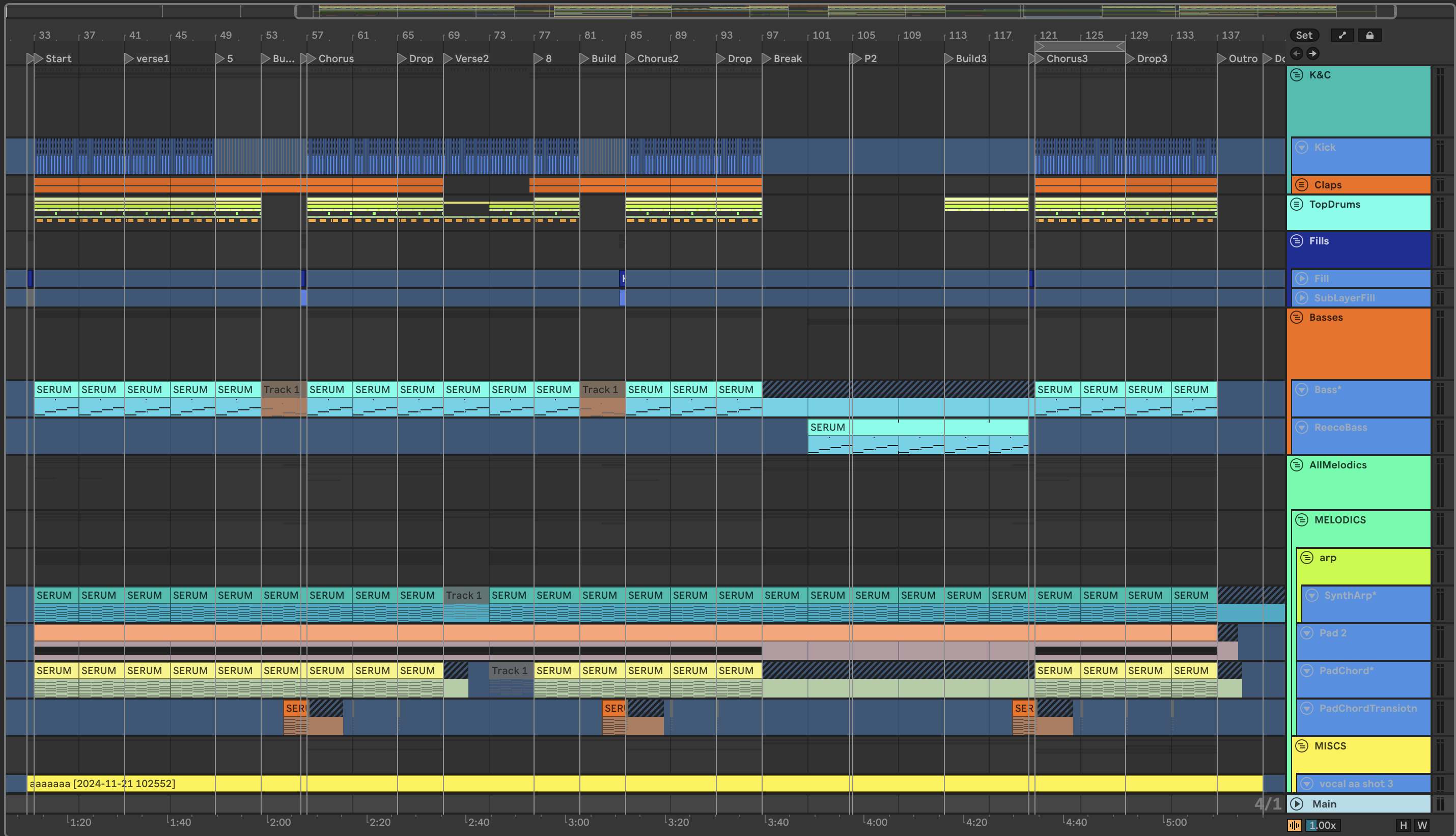Collapse the MELODICS group track
This screenshot has height=836, width=1456.
click(1302, 520)
